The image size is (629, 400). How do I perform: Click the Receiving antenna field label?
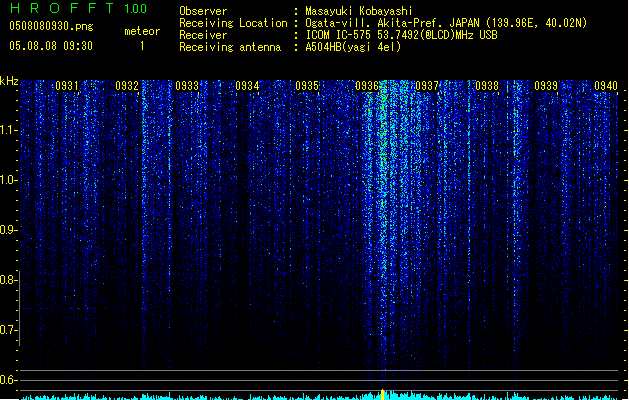(x=230, y=47)
